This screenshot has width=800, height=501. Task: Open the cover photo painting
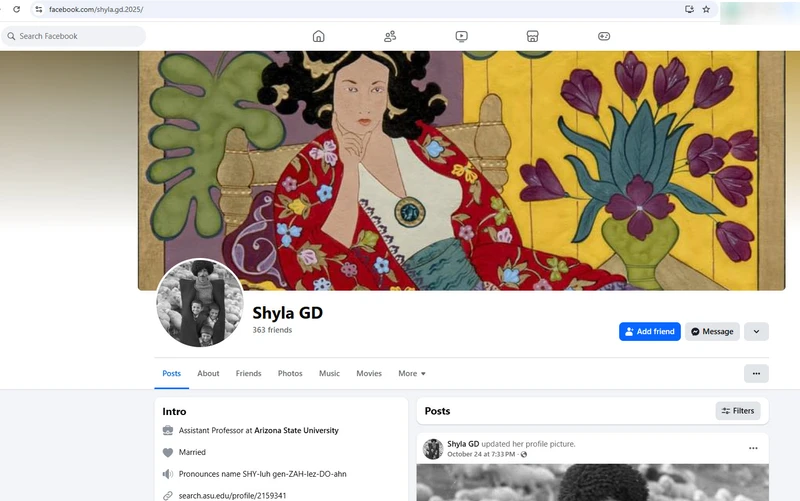point(461,170)
